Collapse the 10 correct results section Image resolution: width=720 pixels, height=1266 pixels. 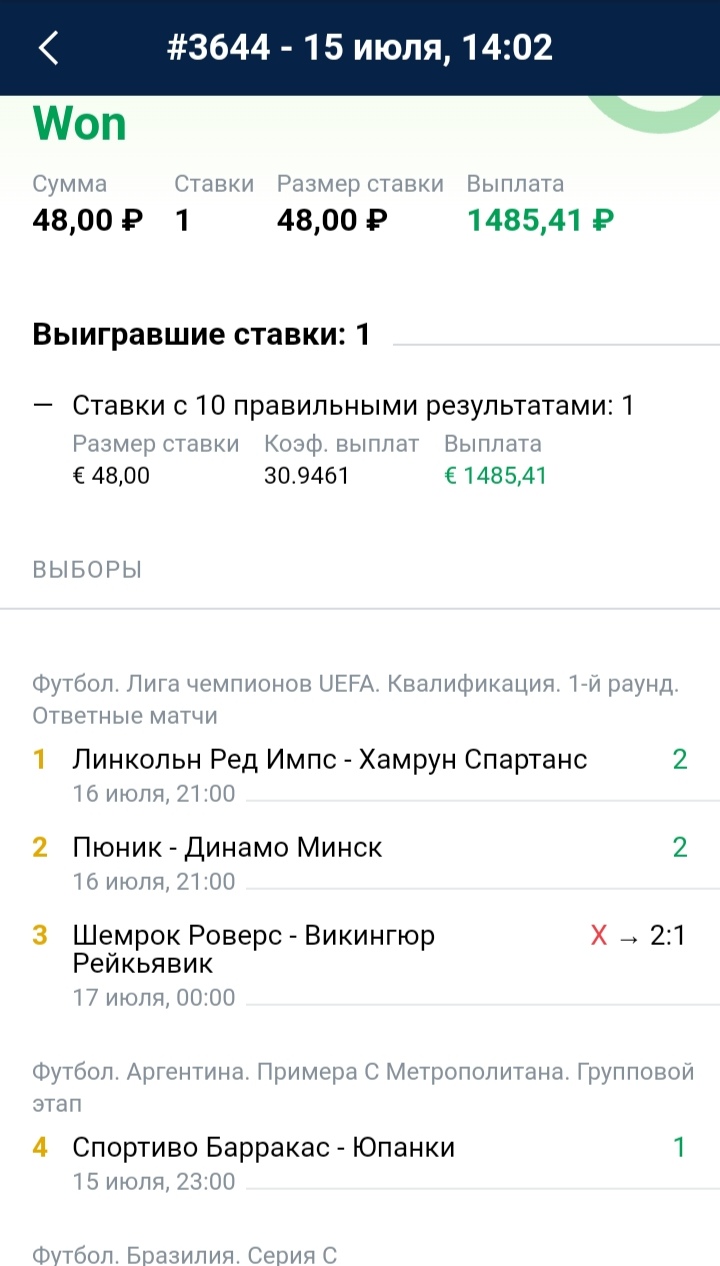tap(42, 406)
